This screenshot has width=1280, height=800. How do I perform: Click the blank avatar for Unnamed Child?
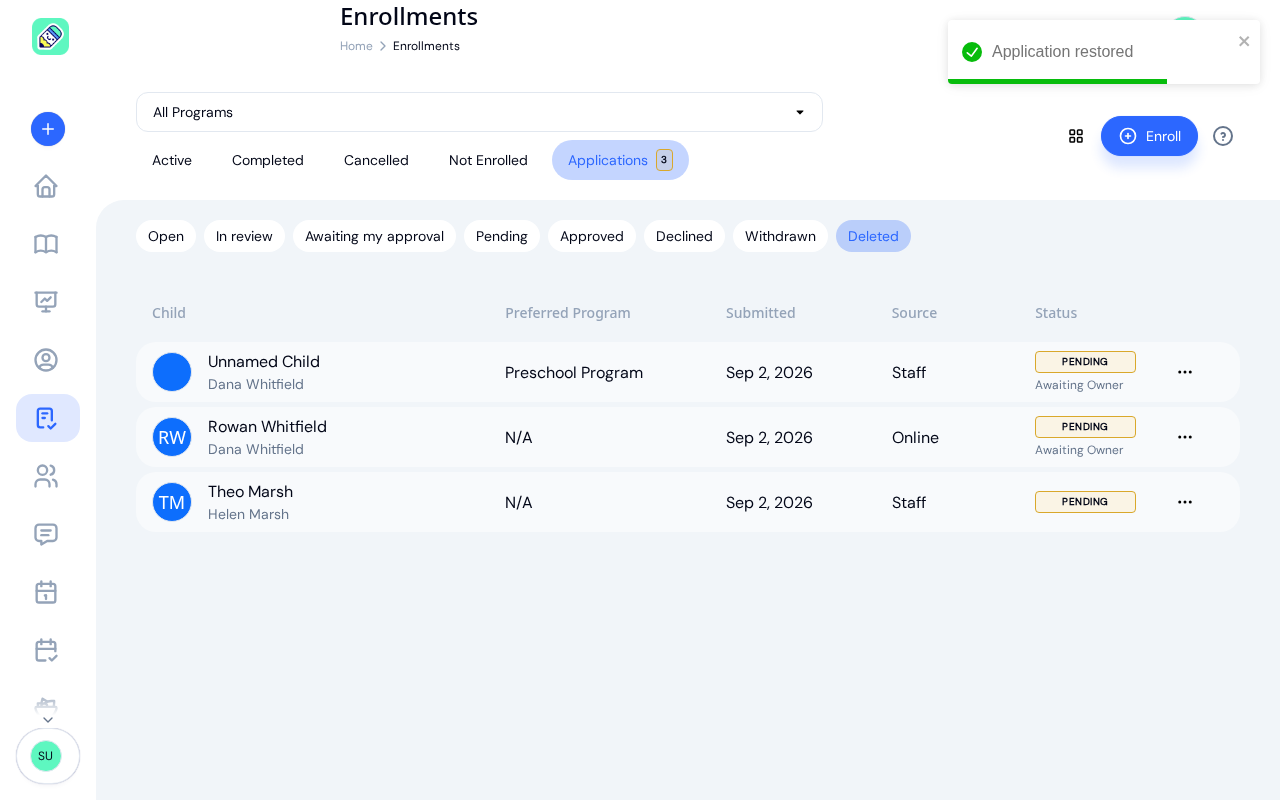tap(172, 372)
